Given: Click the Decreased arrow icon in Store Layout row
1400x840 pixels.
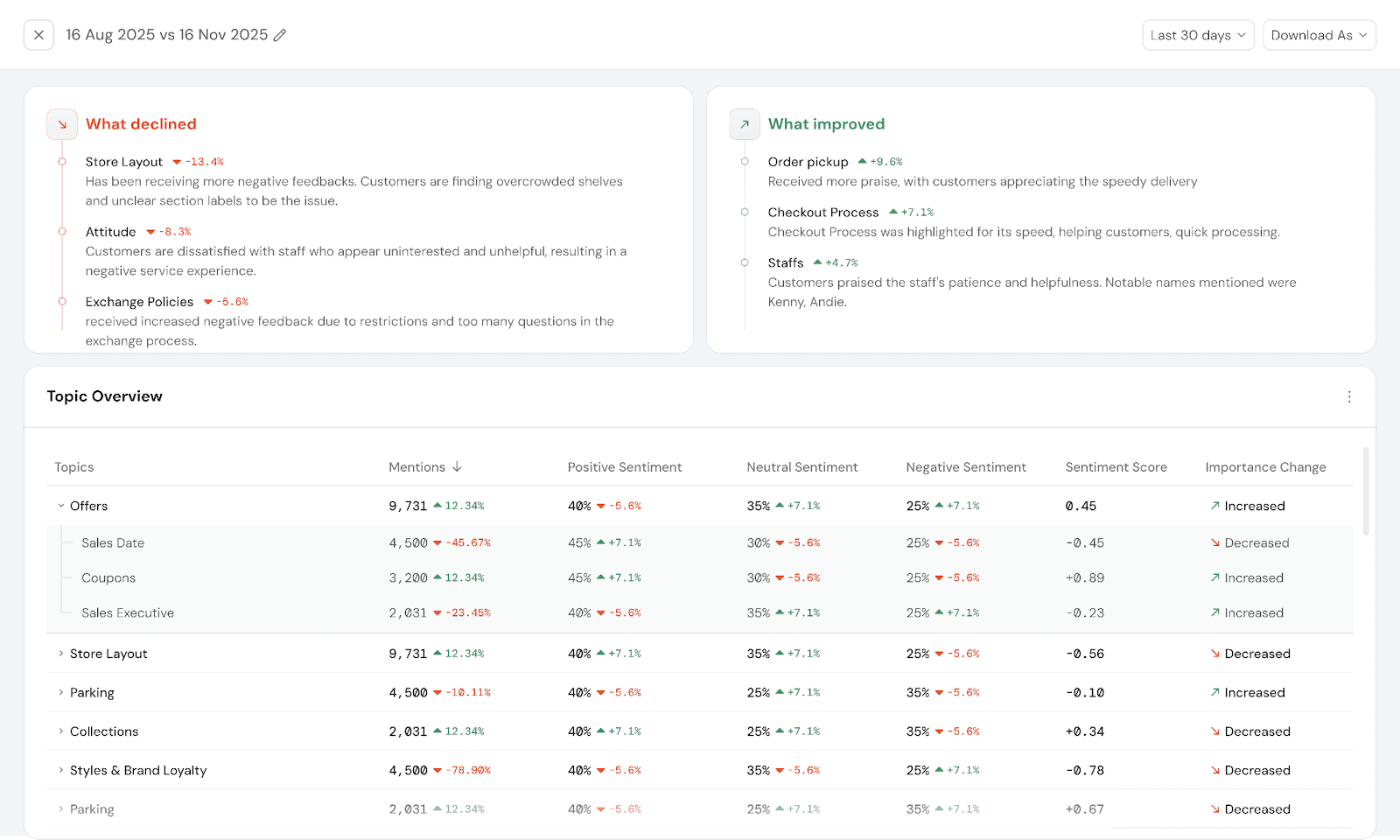Looking at the screenshot, I should click(x=1214, y=654).
